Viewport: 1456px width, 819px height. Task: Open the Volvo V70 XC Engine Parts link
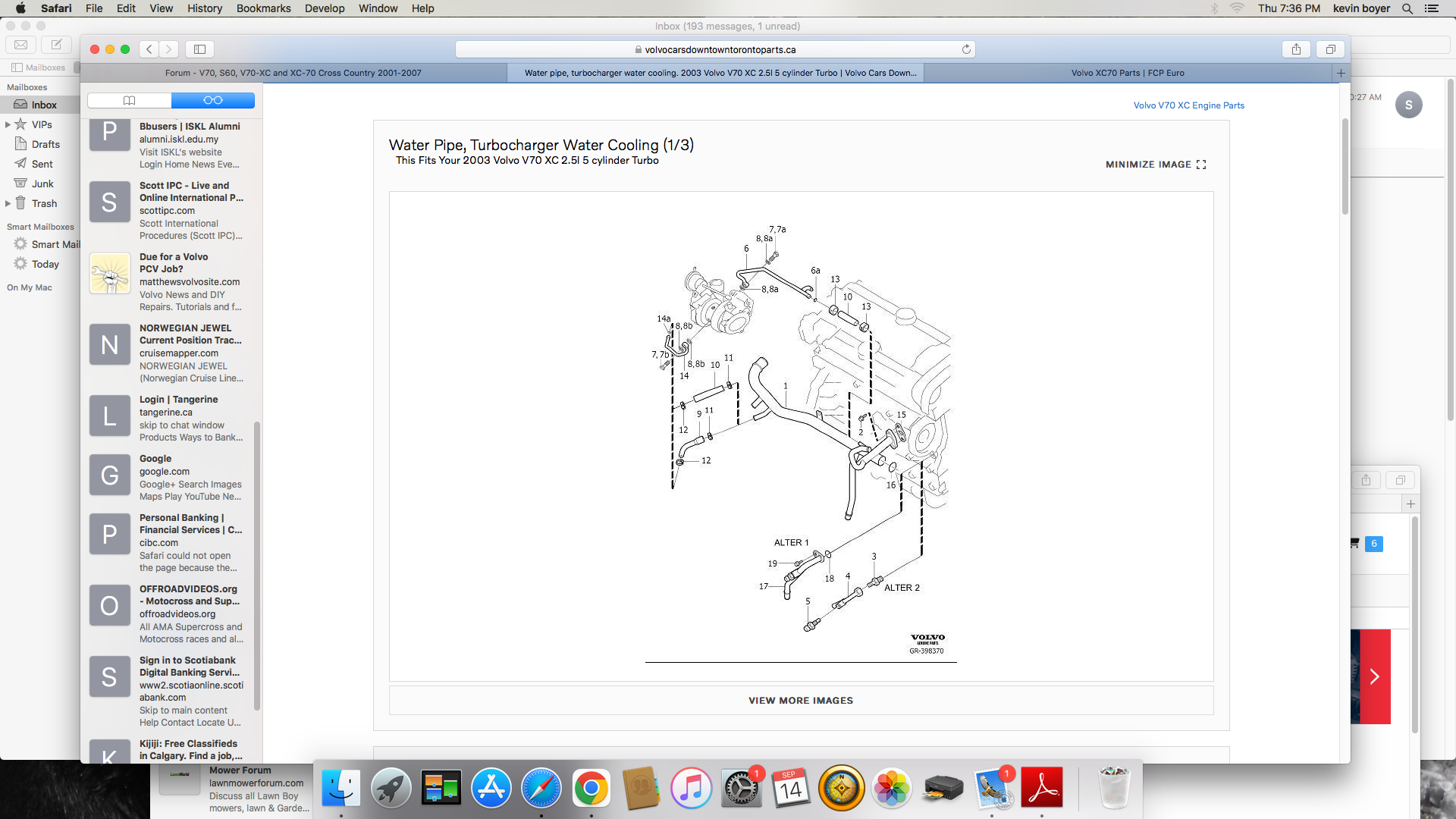click(x=1188, y=105)
